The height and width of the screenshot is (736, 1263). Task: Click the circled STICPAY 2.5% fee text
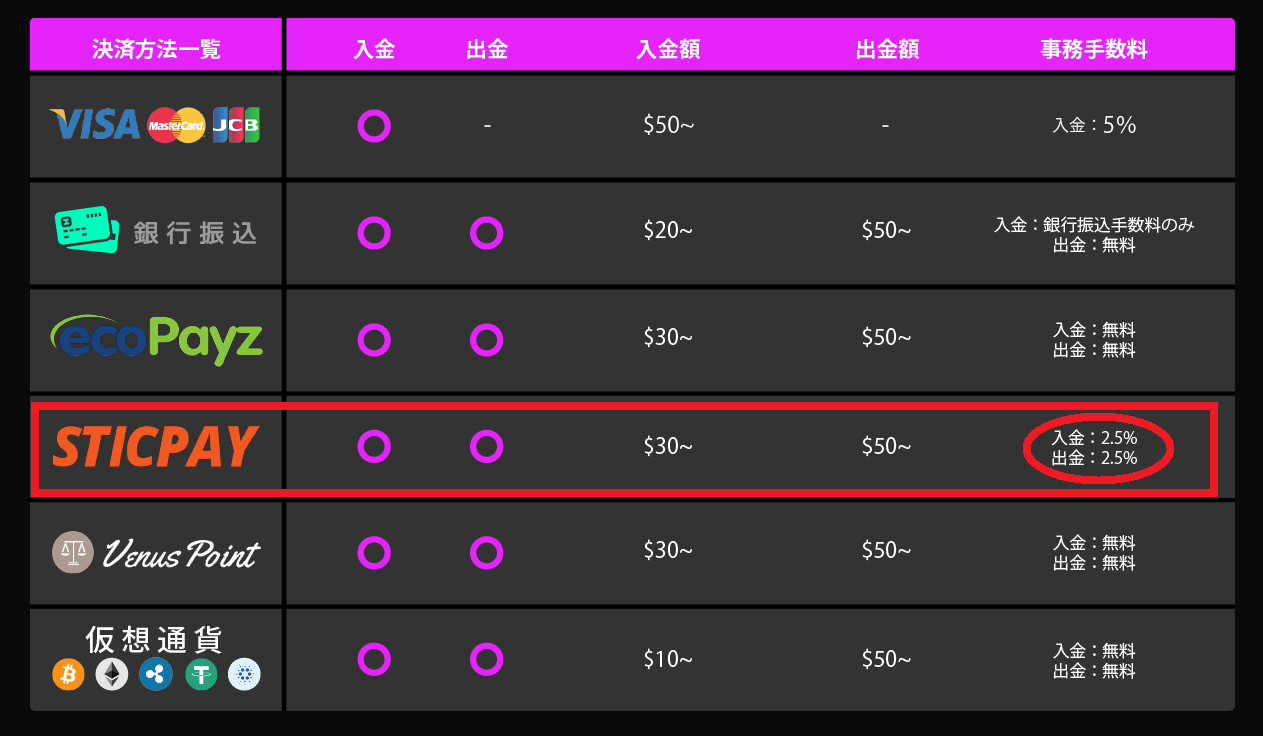pos(1096,448)
